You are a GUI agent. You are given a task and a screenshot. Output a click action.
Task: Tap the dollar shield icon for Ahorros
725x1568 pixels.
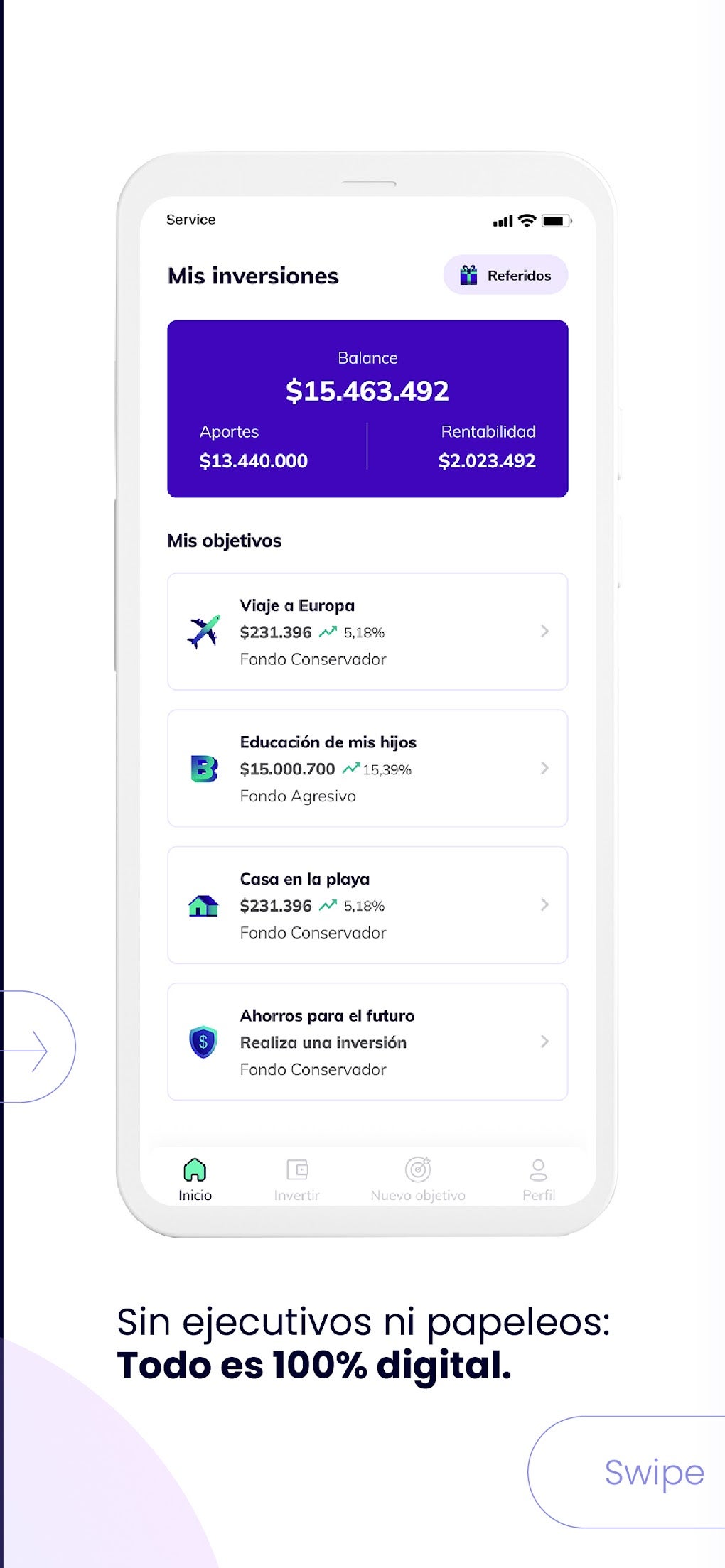(x=203, y=1042)
